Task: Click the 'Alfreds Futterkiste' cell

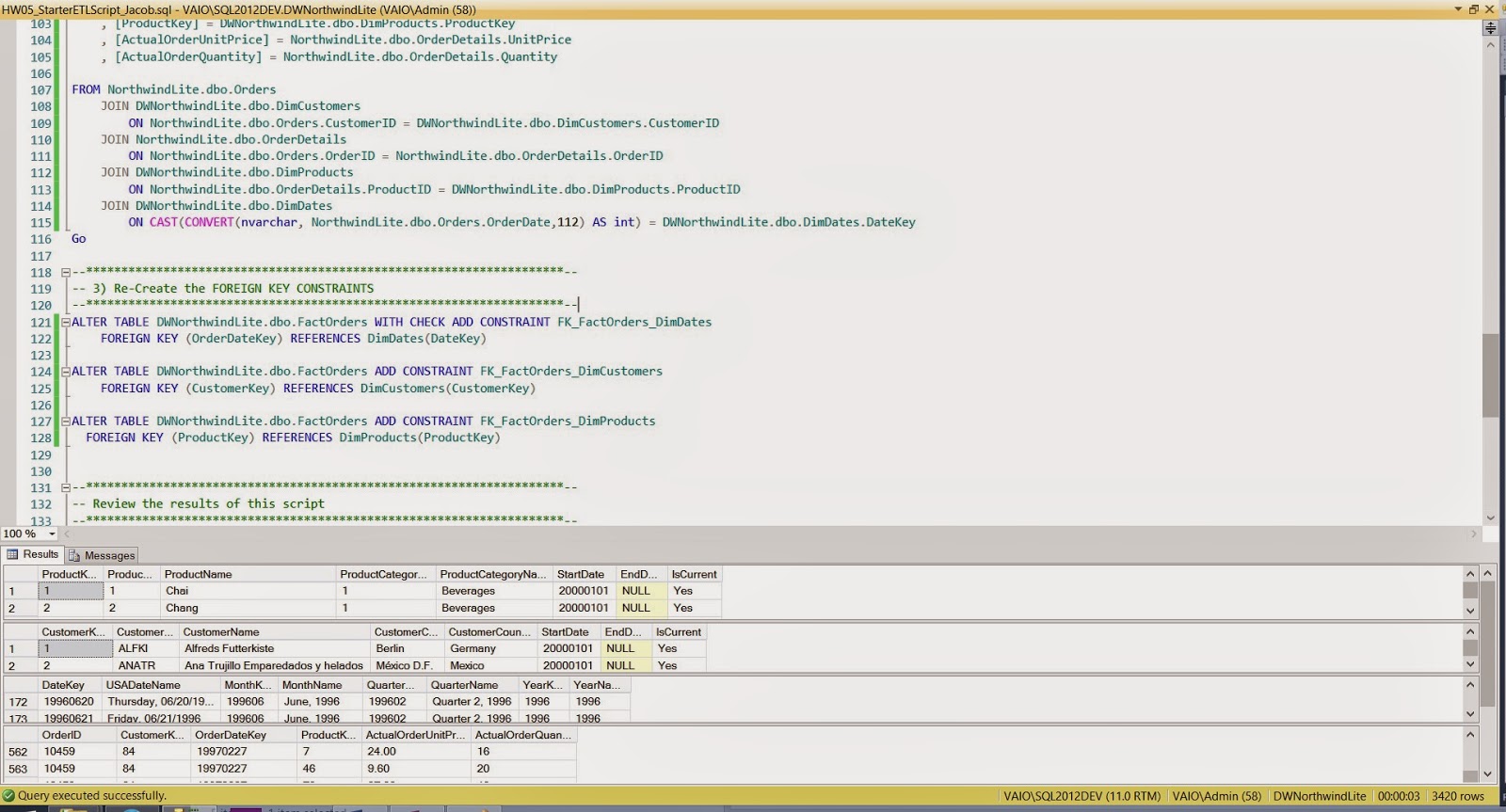Action: [275, 648]
